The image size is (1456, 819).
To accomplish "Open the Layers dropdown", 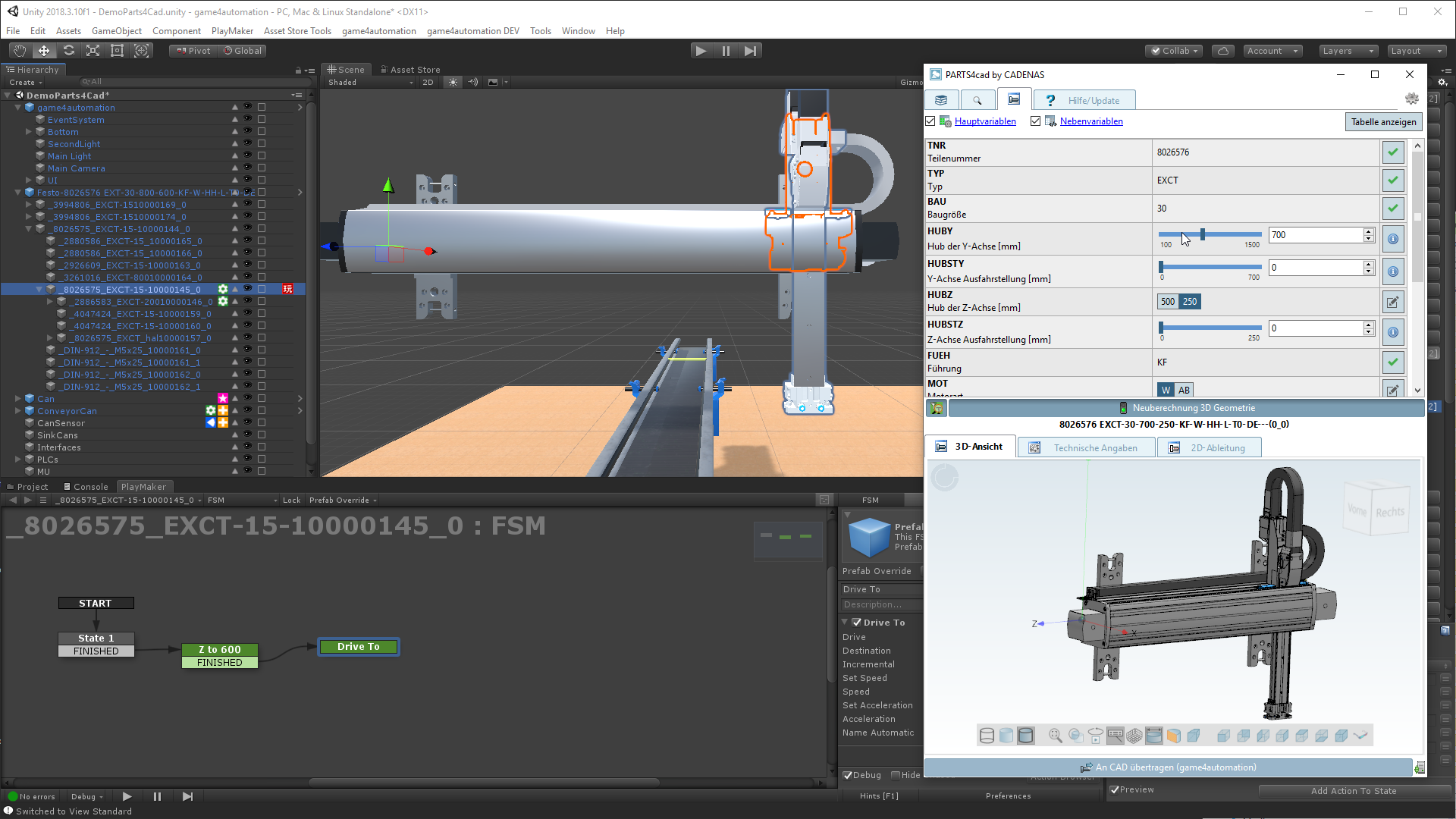I will (1348, 51).
